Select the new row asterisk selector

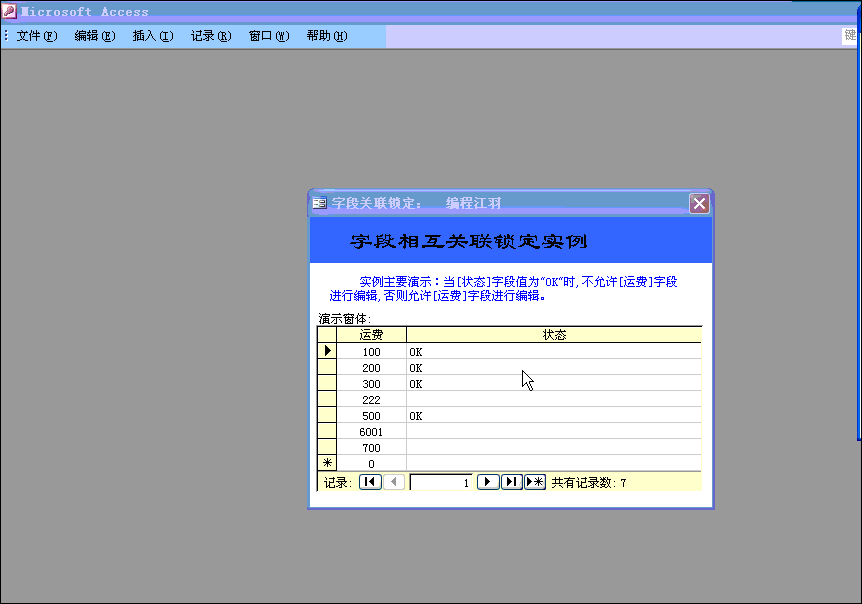coord(327,463)
